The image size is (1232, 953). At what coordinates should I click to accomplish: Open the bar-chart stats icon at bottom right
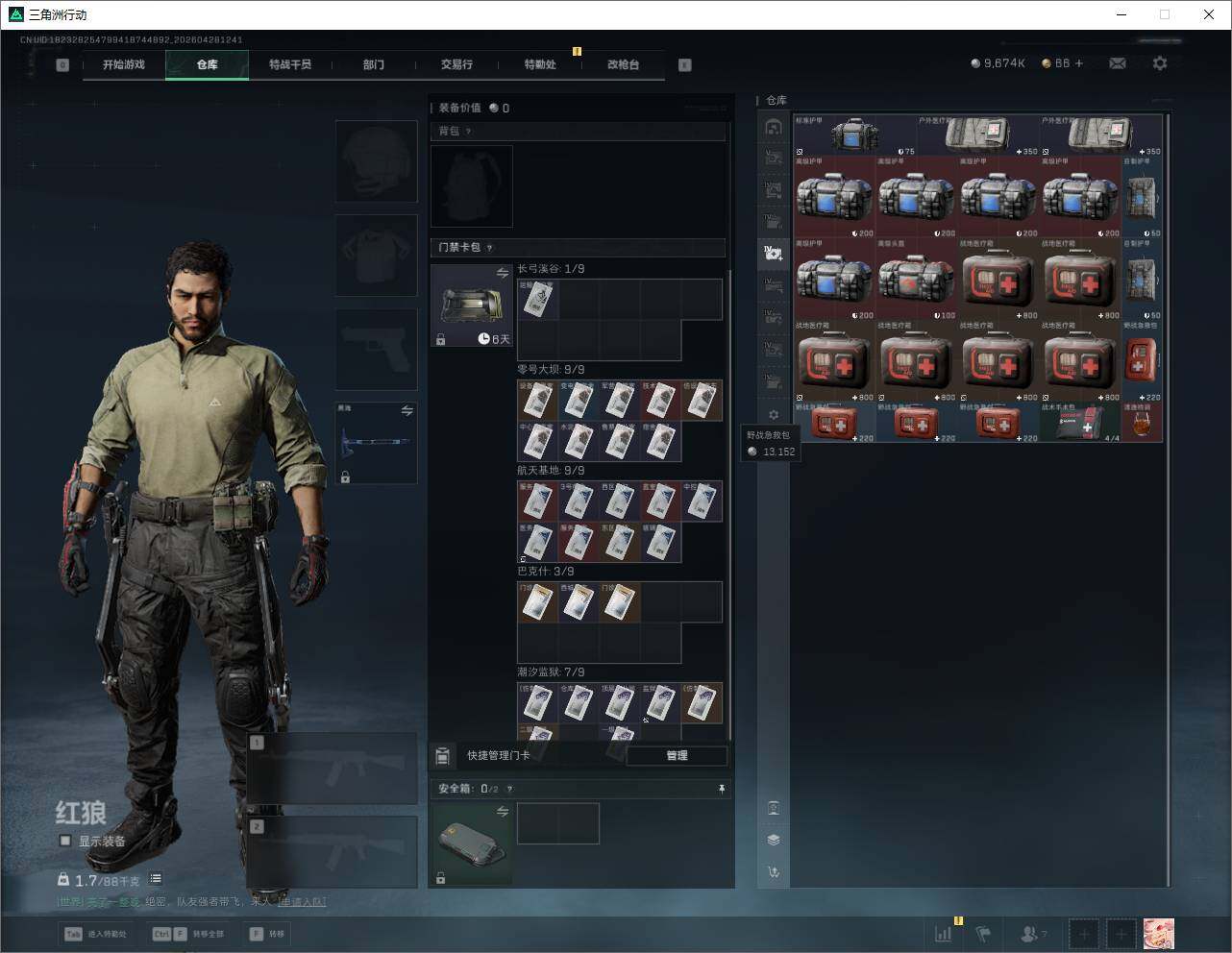(x=944, y=933)
